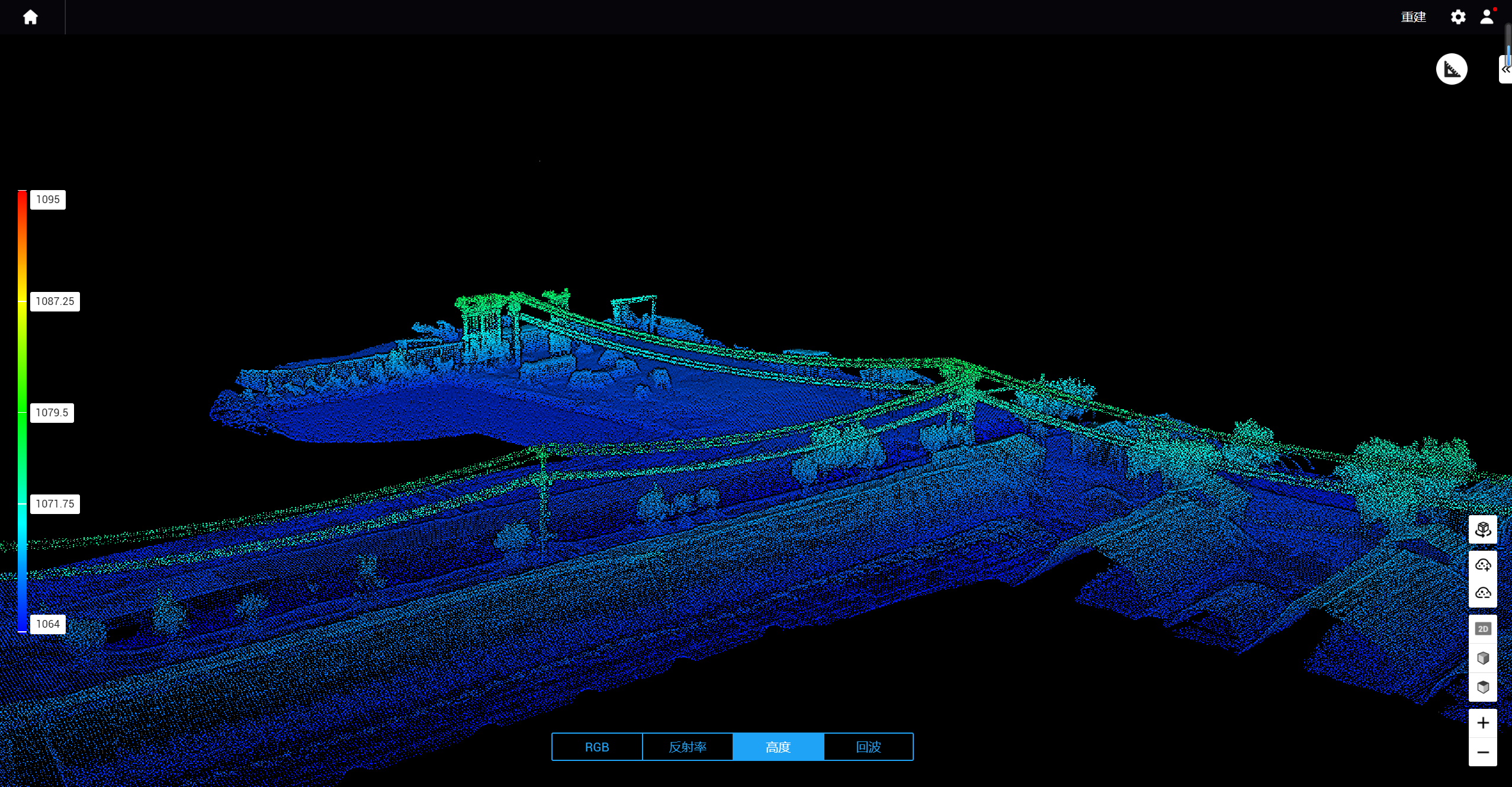Increase point cloud density with the cloud plus icon
Viewport: 1512px width, 787px height.
pos(1482,565)
